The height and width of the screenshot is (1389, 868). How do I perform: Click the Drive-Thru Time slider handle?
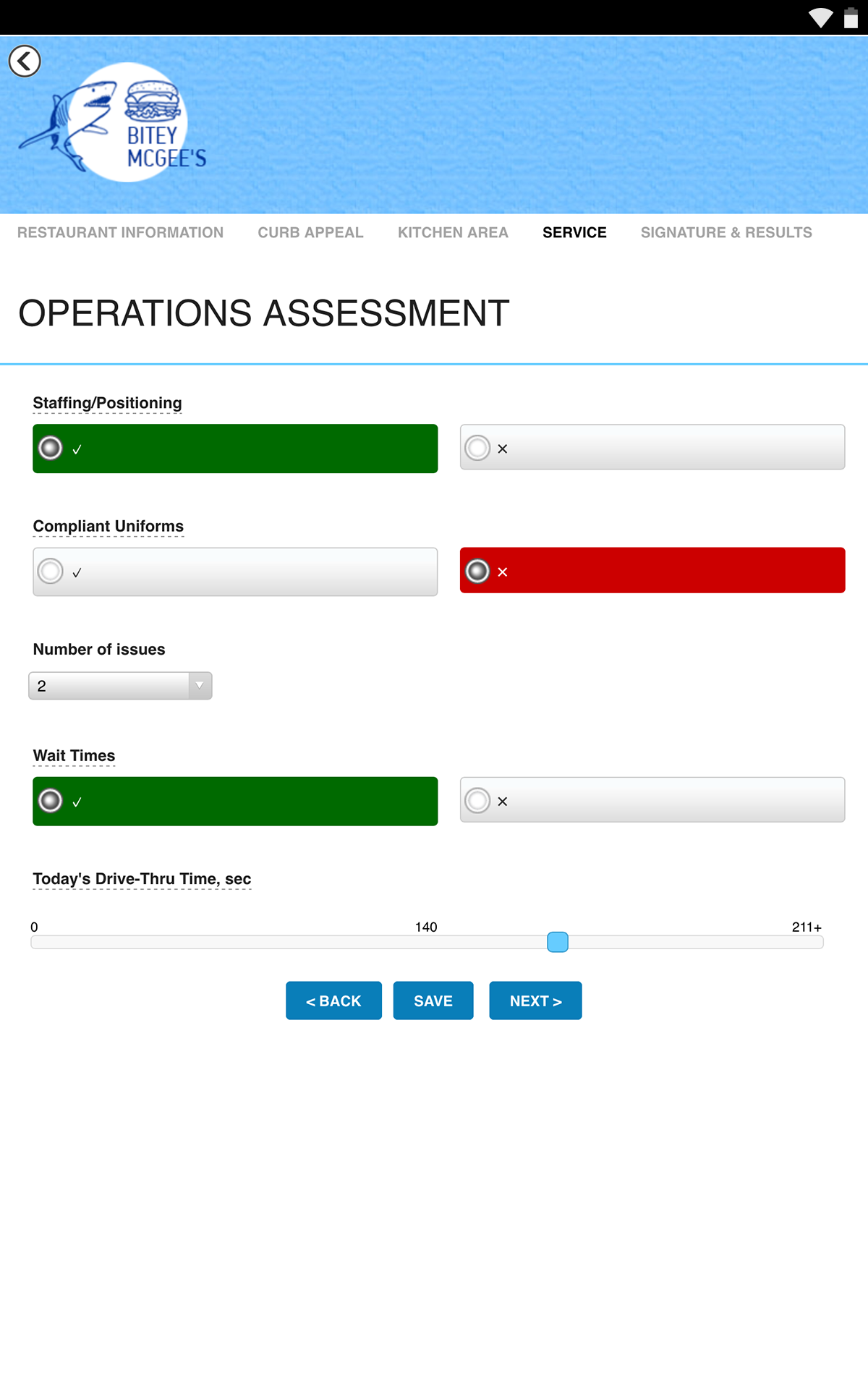coord(558,942)
